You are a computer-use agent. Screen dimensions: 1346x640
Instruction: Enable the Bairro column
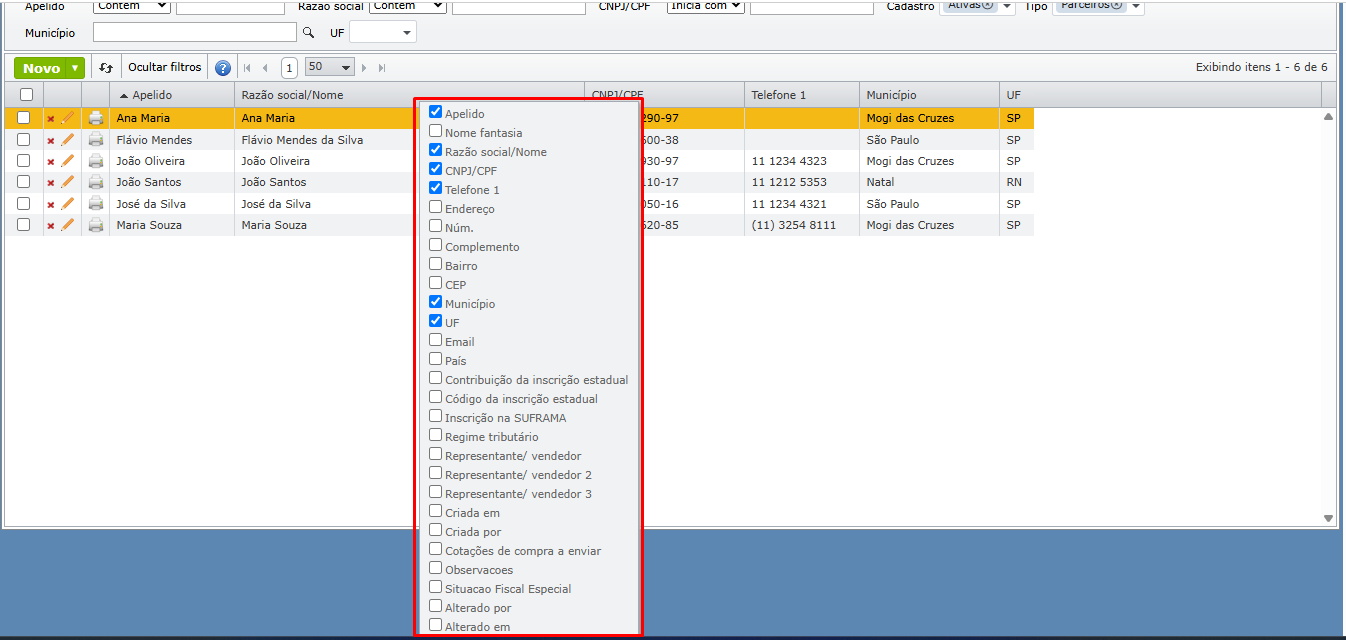[435, 264]
